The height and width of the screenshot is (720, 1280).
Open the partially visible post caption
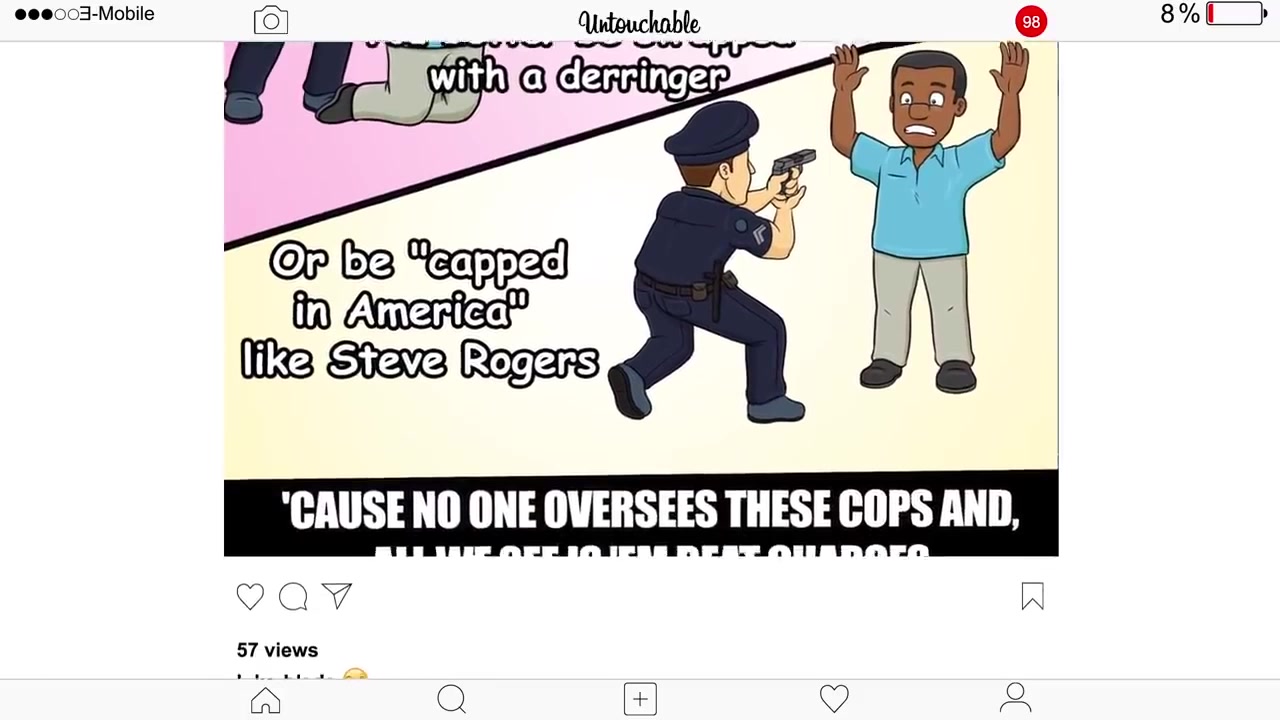click(303, 676)
